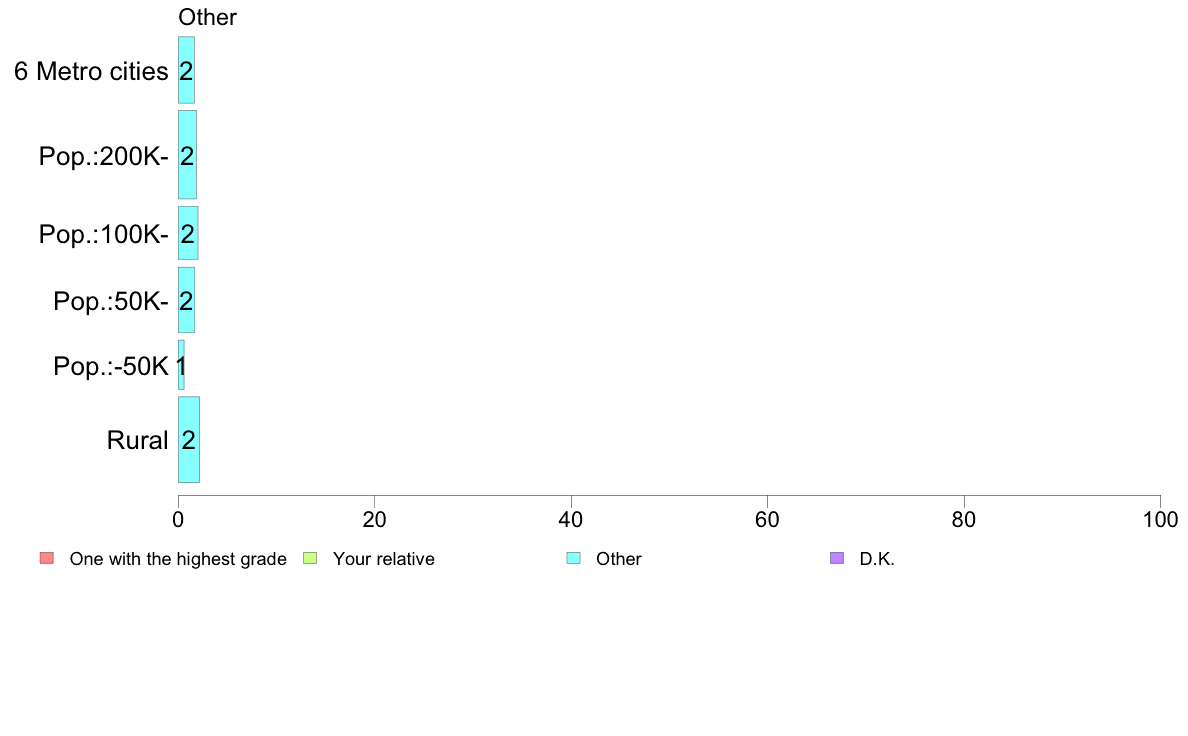Select the 'Pop.:200K-' bar
The image size is (1188, 736).
point(187,155)
